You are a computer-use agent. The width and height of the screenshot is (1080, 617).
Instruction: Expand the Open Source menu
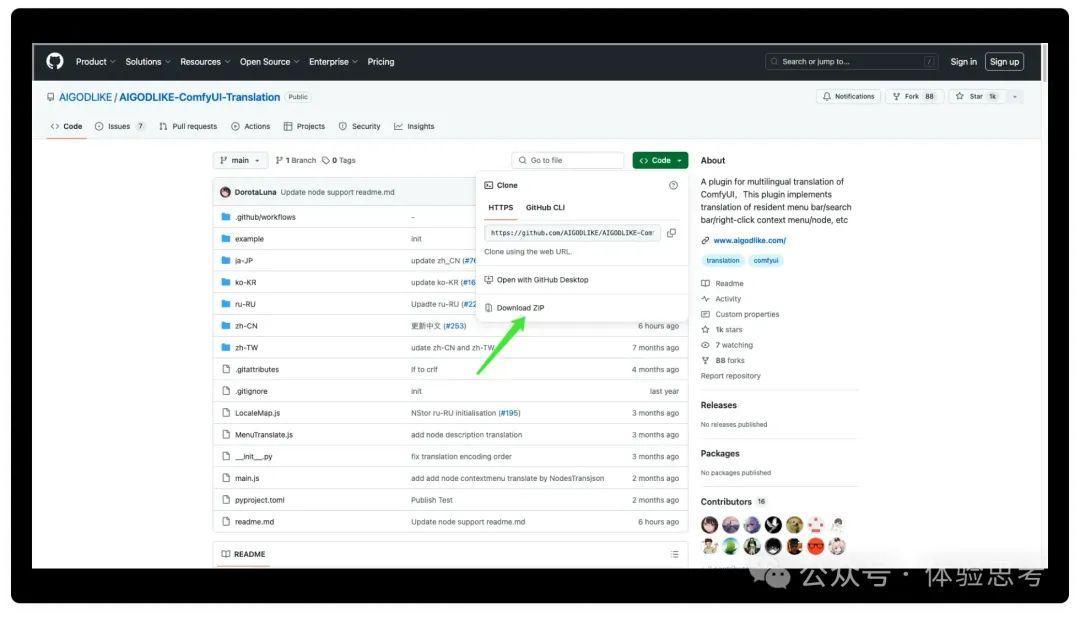pos(269,62)
